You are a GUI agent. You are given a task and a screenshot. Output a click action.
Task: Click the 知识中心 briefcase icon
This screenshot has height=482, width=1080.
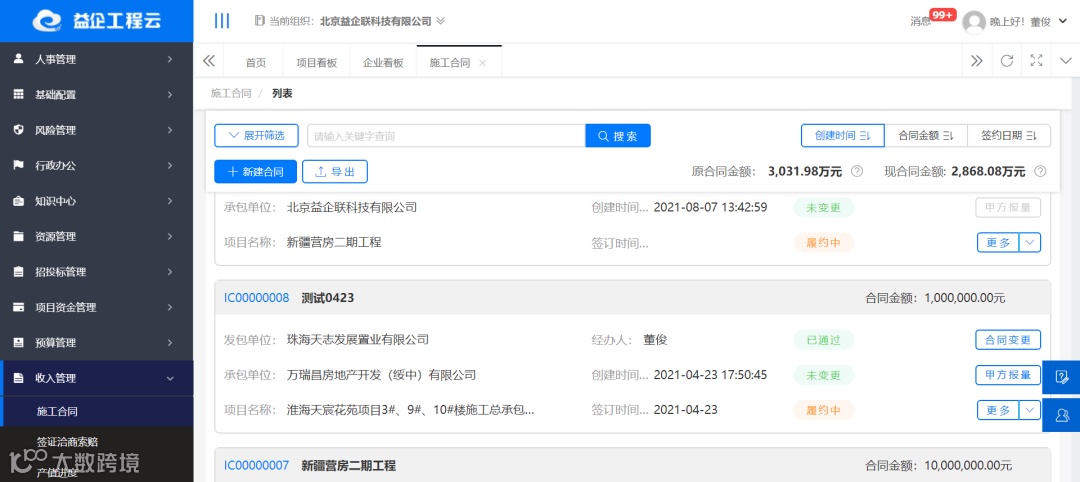(19, 201)
